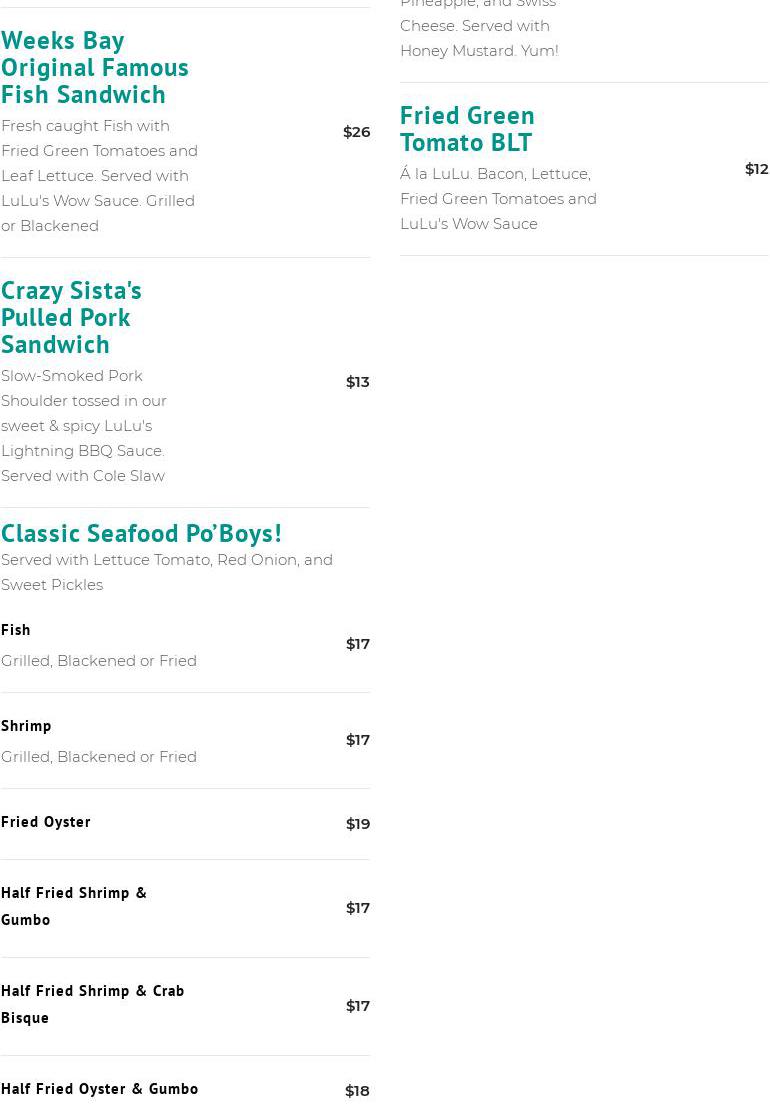
Task: Click the 'Slow-Smoked Pork Shoulder' description text
Action: tap(84, 426)
